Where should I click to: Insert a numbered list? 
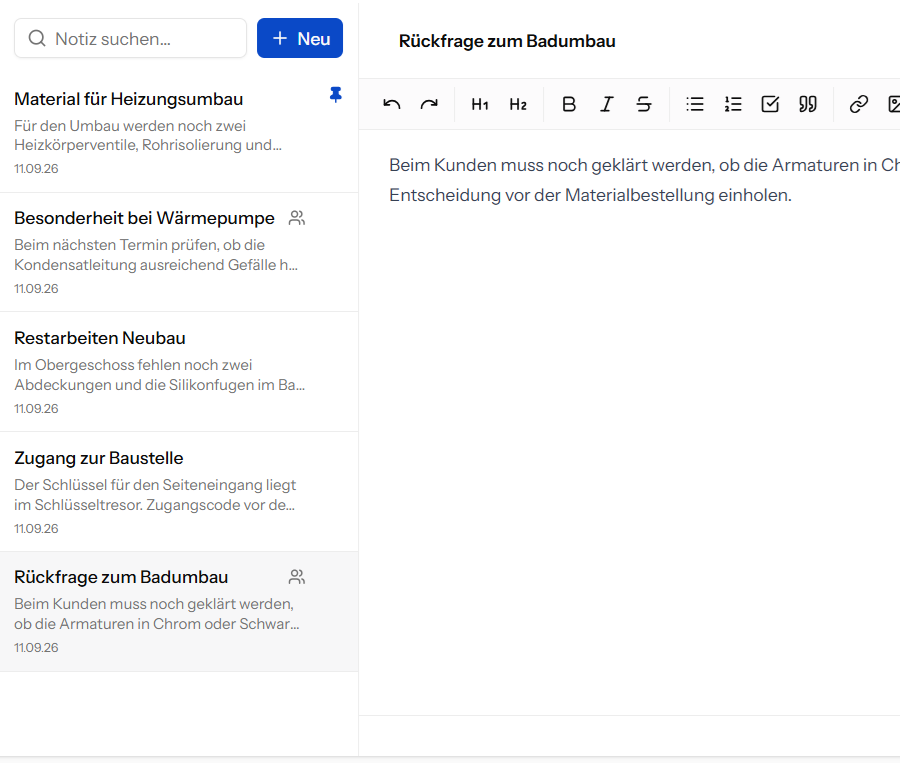[x=733, y=104]
